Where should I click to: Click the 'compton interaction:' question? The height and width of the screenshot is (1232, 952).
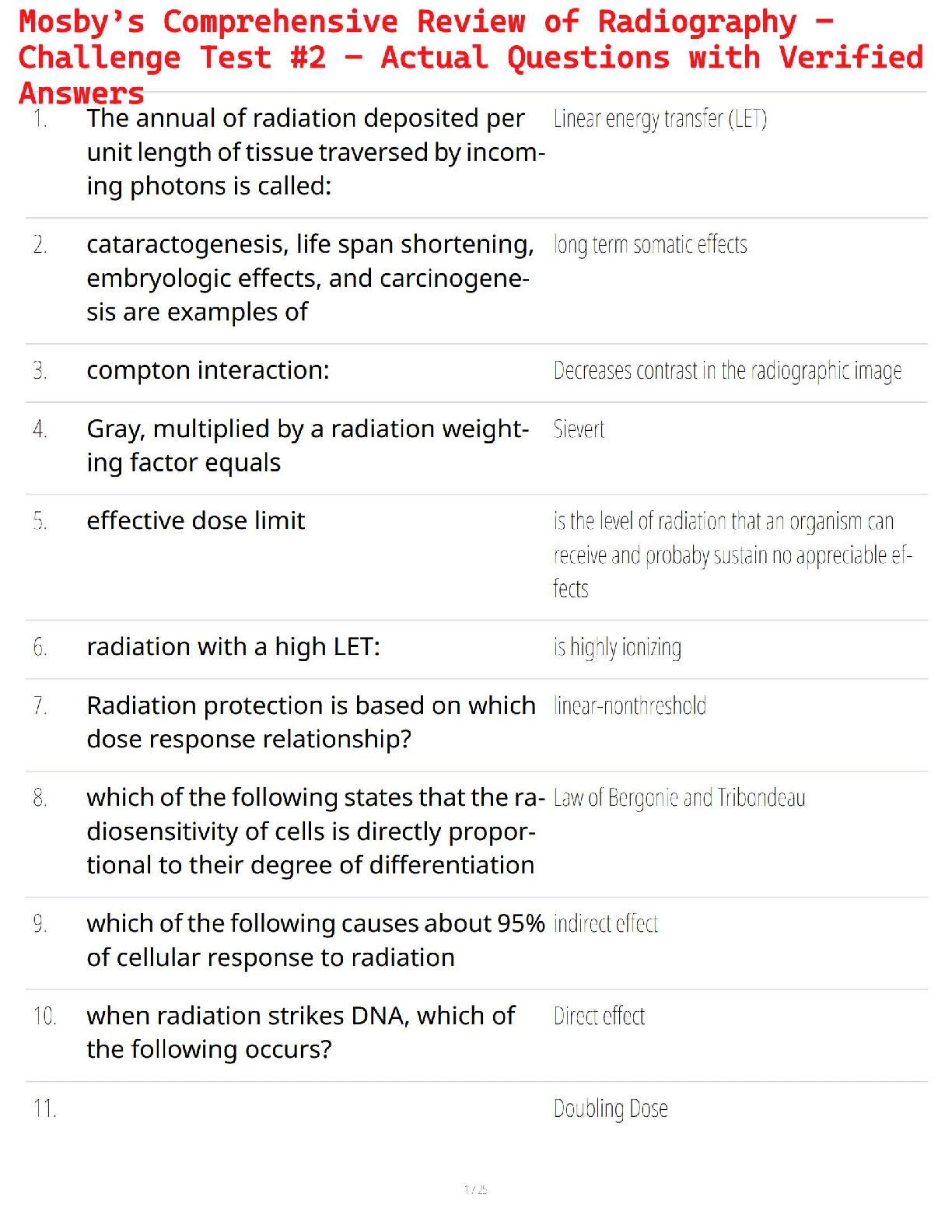pyautogui.click(x=208, y=370)
